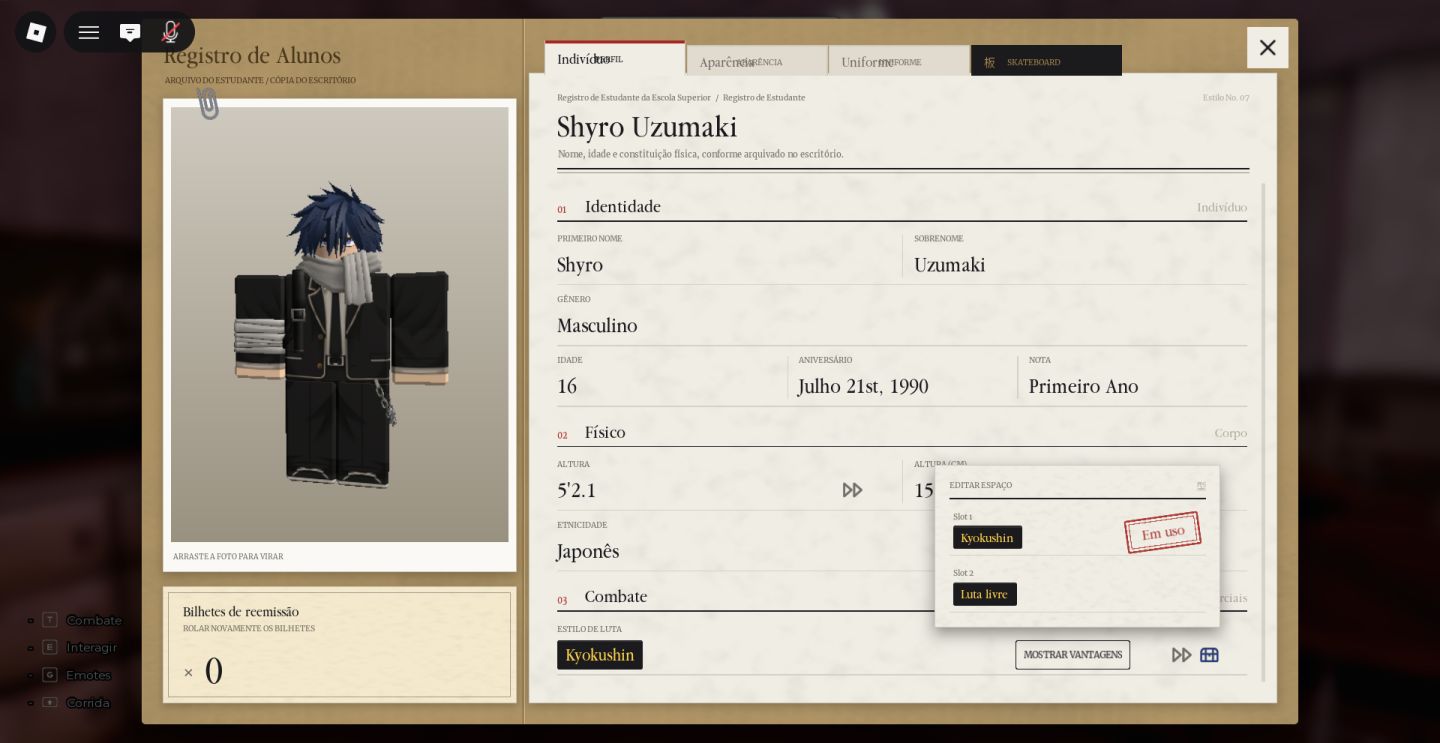Click the small icon in Editar Espaço header
The height and width of the screenshot is (743, 1440).
pos(1201,486)
